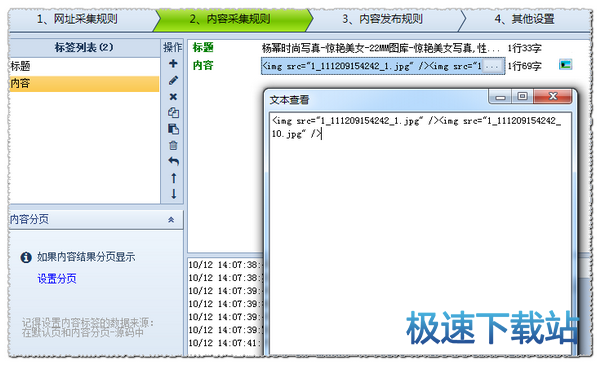This screenshot has height=365, width=600.
Task: Close the 文本查看 window
Action: tap(553, 96)
